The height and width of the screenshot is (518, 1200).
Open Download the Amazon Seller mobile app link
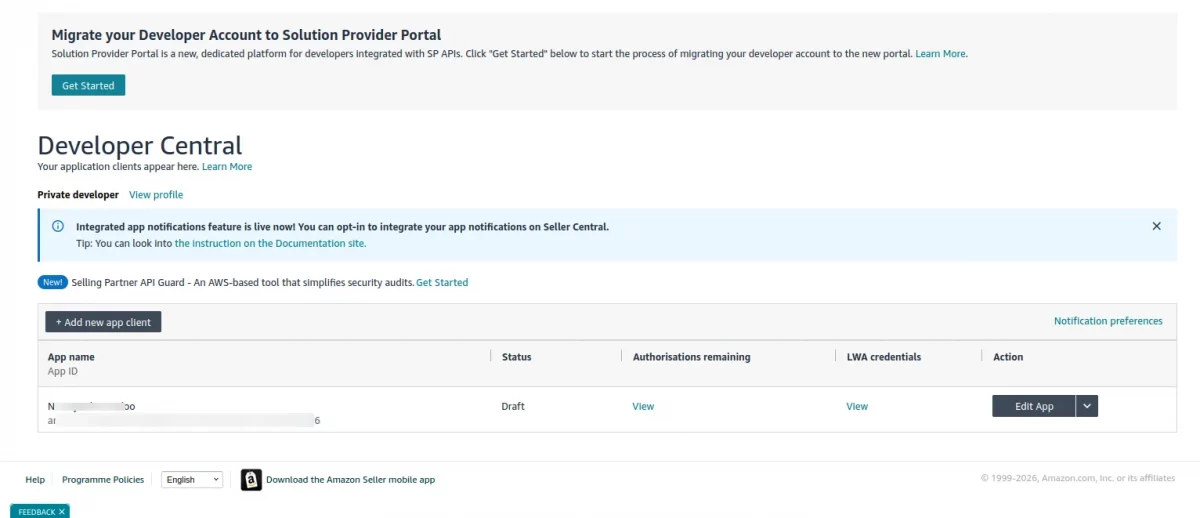(350, 480)
